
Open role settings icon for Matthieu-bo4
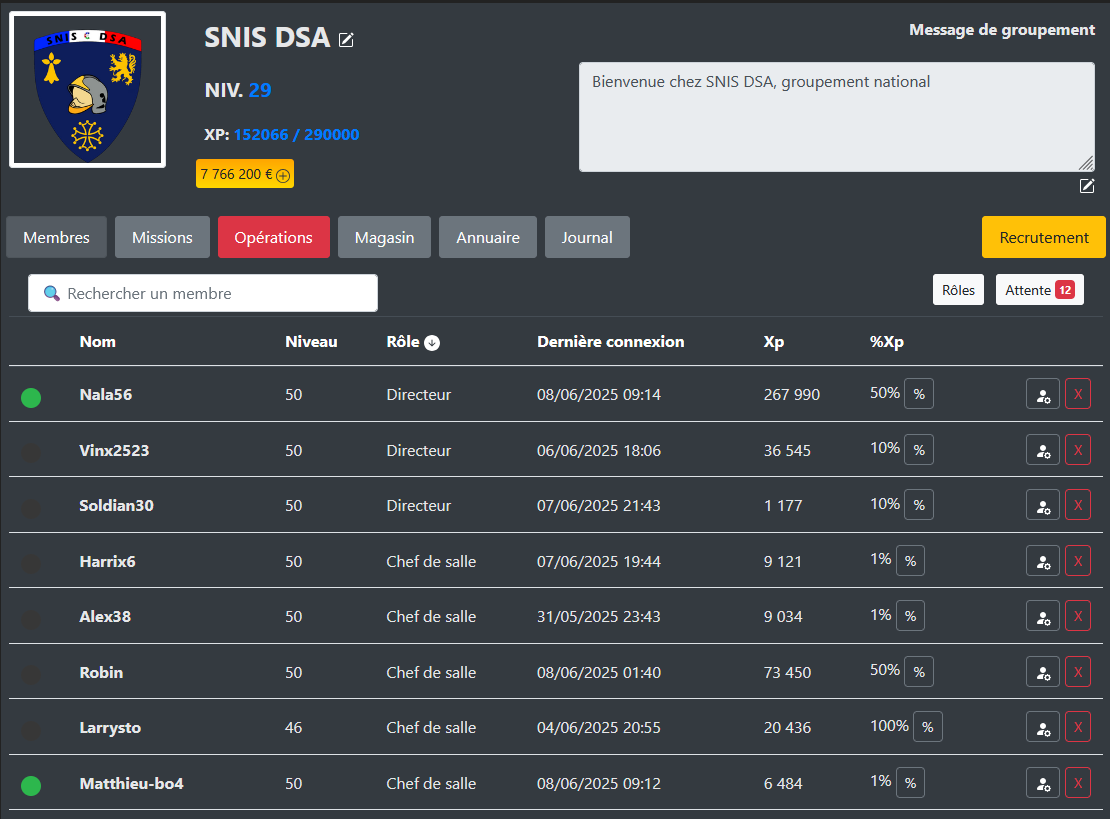(x=1042, y=783)
